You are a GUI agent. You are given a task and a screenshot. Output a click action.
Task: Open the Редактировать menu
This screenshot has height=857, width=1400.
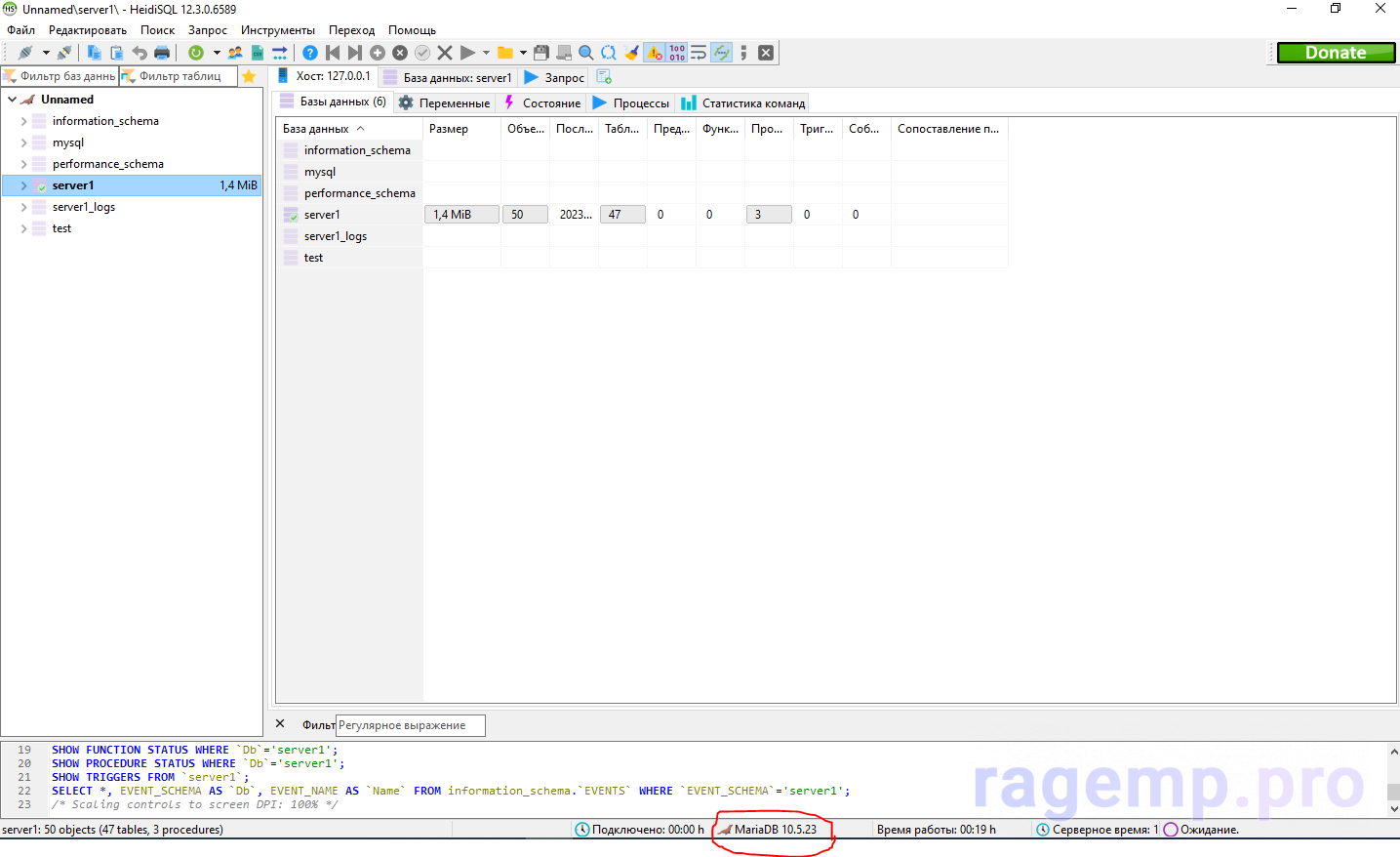[88, 30]
